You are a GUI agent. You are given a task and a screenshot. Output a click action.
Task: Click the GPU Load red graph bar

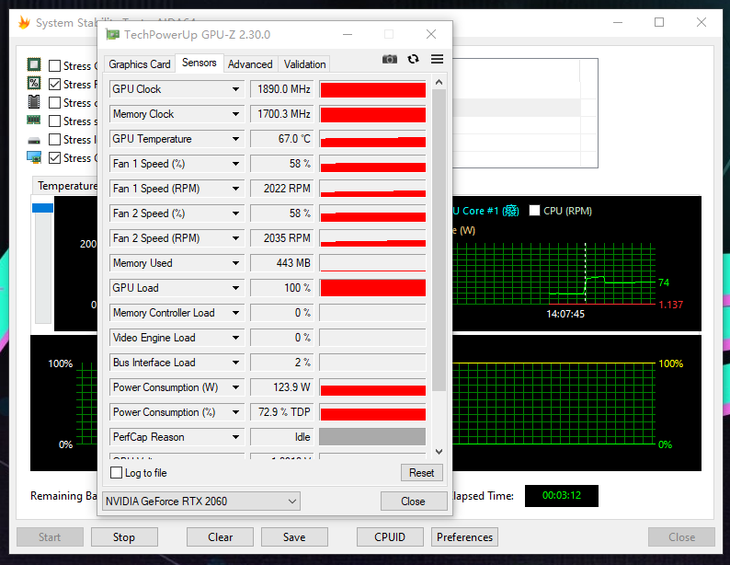tap(372, 288)
